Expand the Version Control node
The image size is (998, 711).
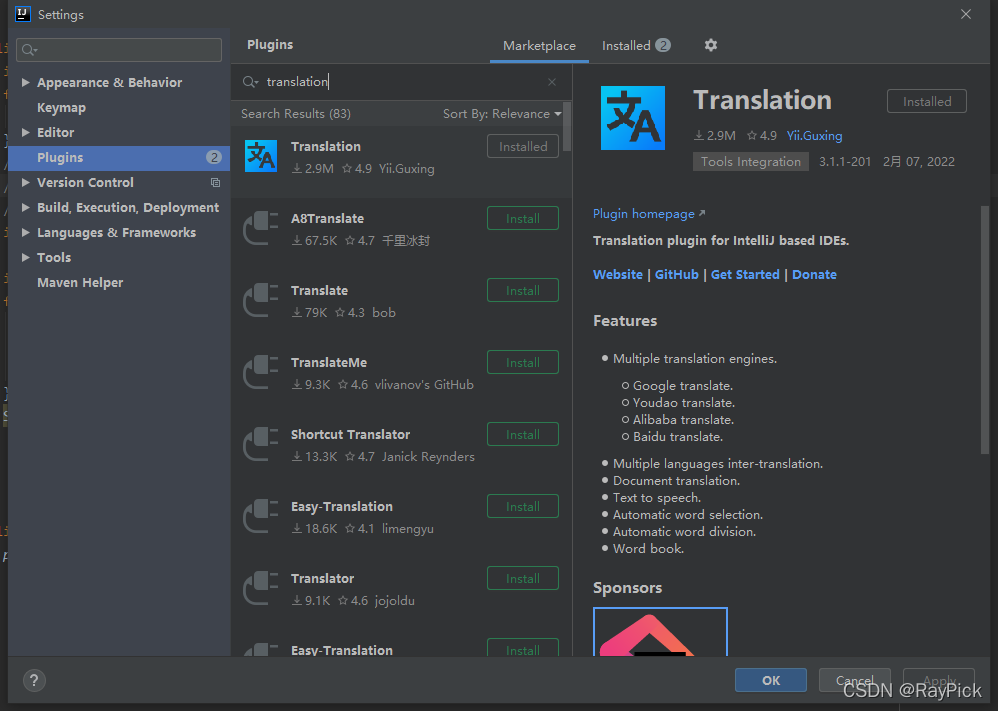click(x=25, y=183)
